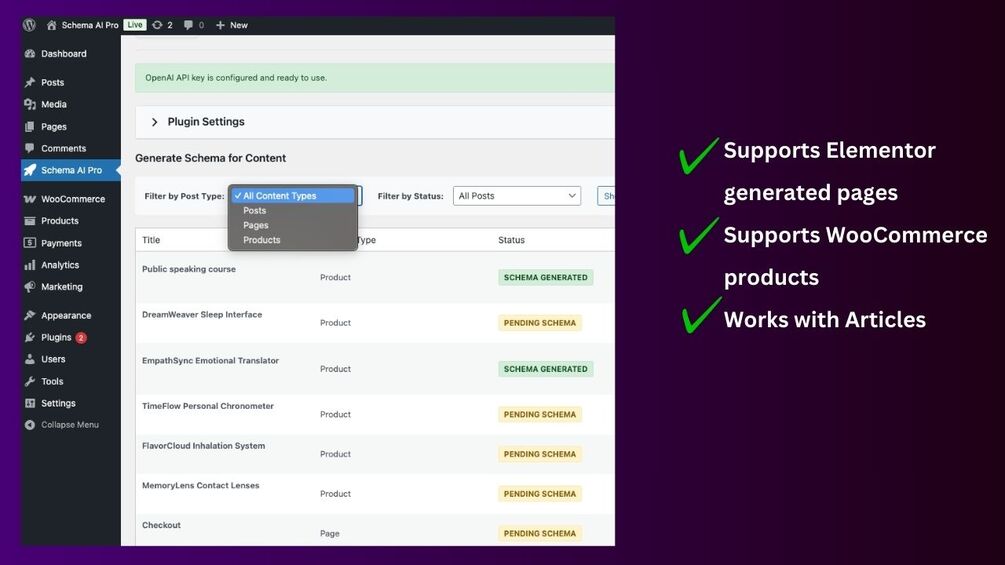Viewport: 1005px width, 565px height.
Task: Click the "Generate Schema for Content" heading
Action: pos(210,158)
